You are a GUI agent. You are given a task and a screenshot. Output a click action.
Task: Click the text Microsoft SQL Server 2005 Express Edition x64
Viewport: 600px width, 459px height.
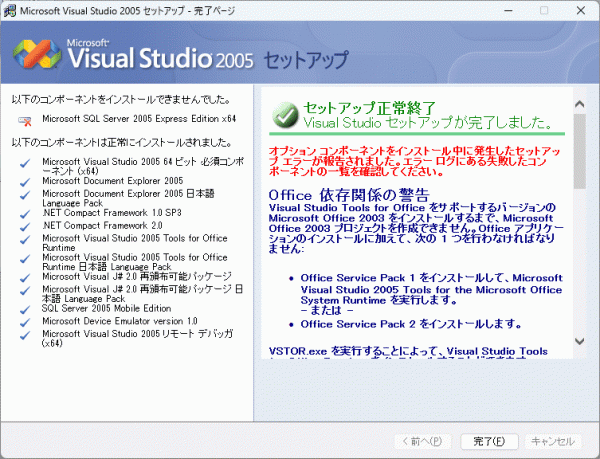(x=139, y=119)
